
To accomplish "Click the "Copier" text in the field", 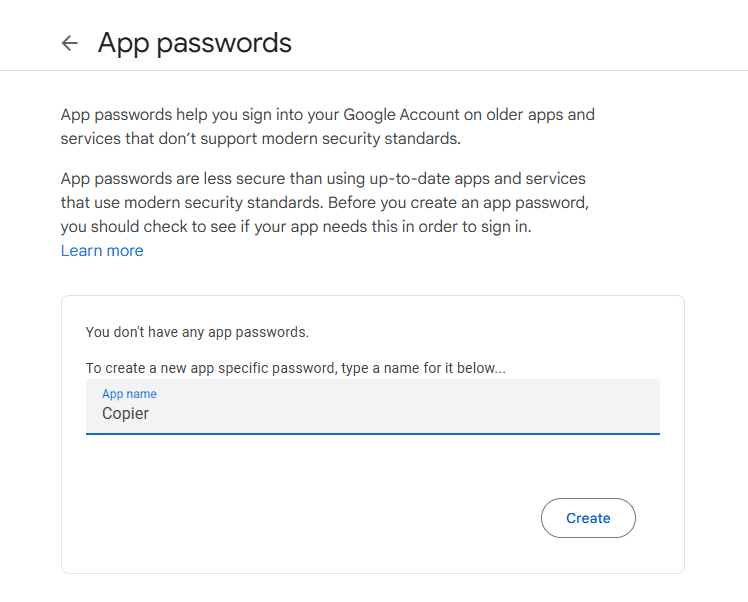I will (x=125, y=413).
